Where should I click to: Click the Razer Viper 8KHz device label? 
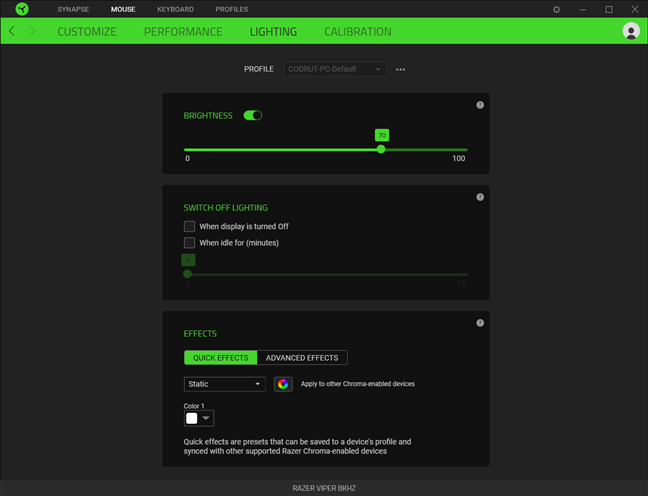(x=324, y=488)
